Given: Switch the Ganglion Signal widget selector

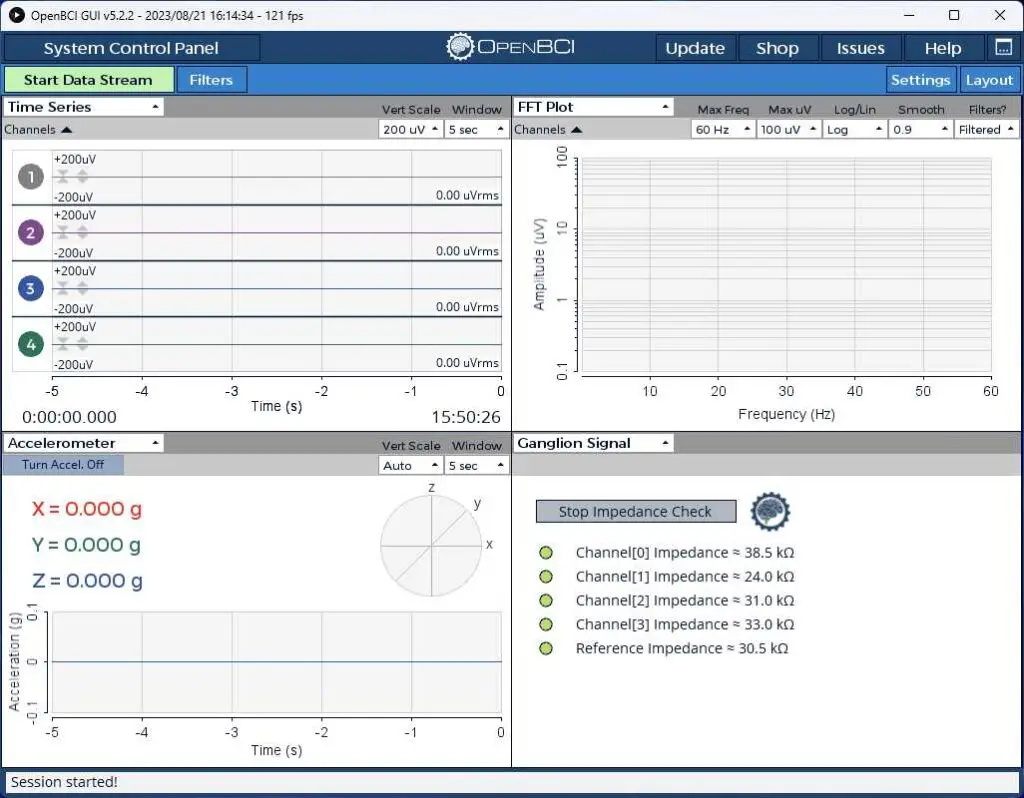Looking at the screenshot, I should (x=593, y=443).
